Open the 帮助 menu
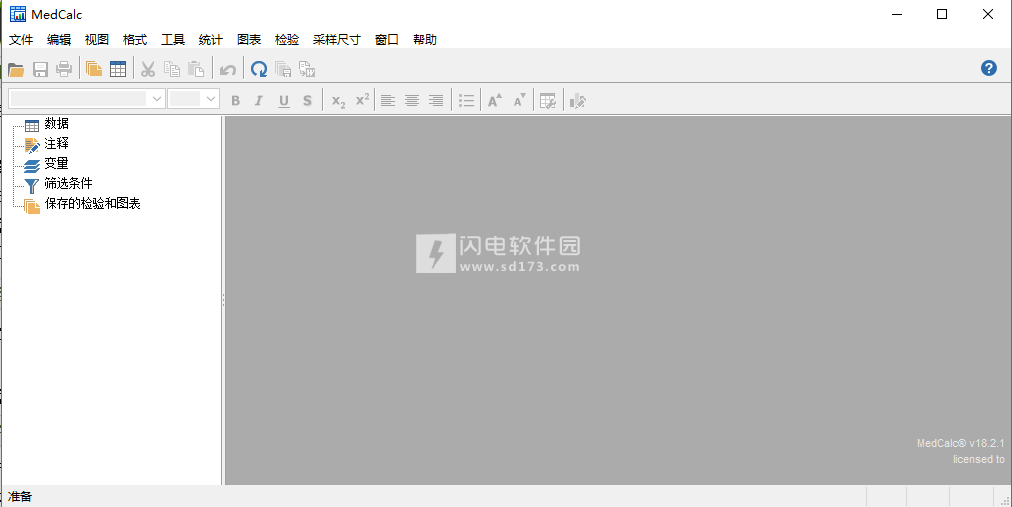The image size is (1012, 507). (x=425, y=39)
